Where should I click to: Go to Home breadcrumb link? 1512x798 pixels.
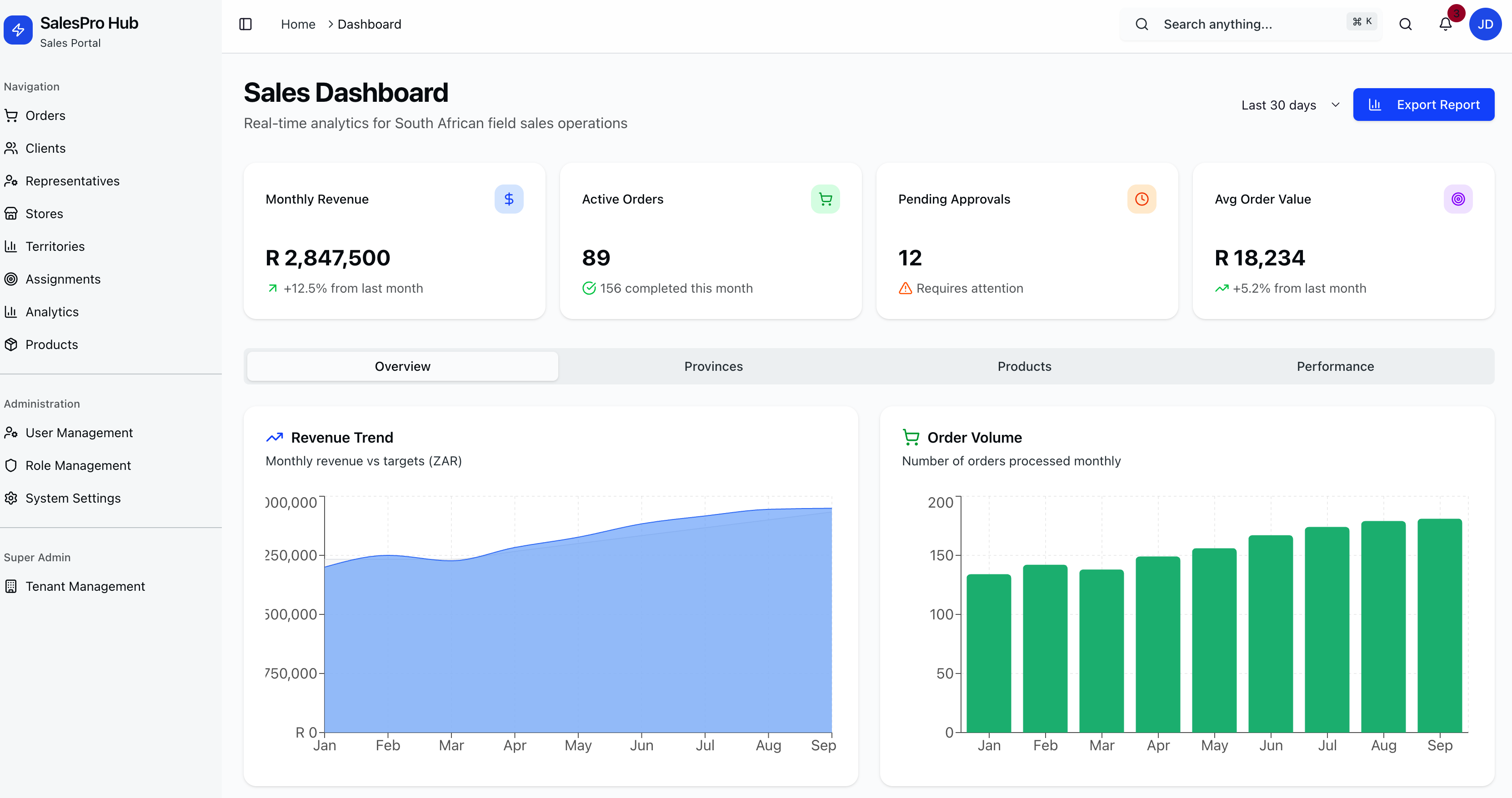298,24
